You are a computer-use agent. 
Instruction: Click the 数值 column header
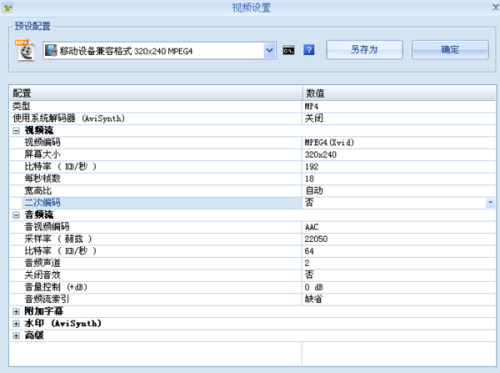pos(399,93)
